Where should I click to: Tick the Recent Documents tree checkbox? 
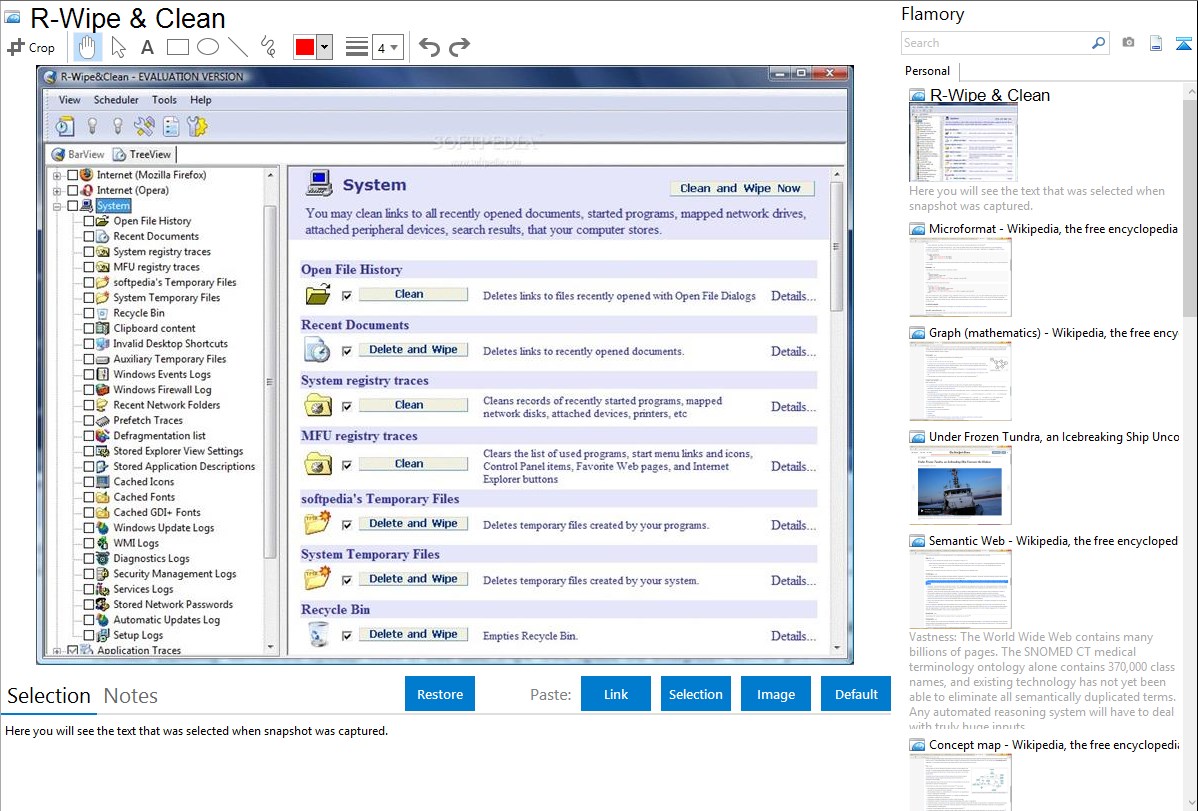pos(89,236)
